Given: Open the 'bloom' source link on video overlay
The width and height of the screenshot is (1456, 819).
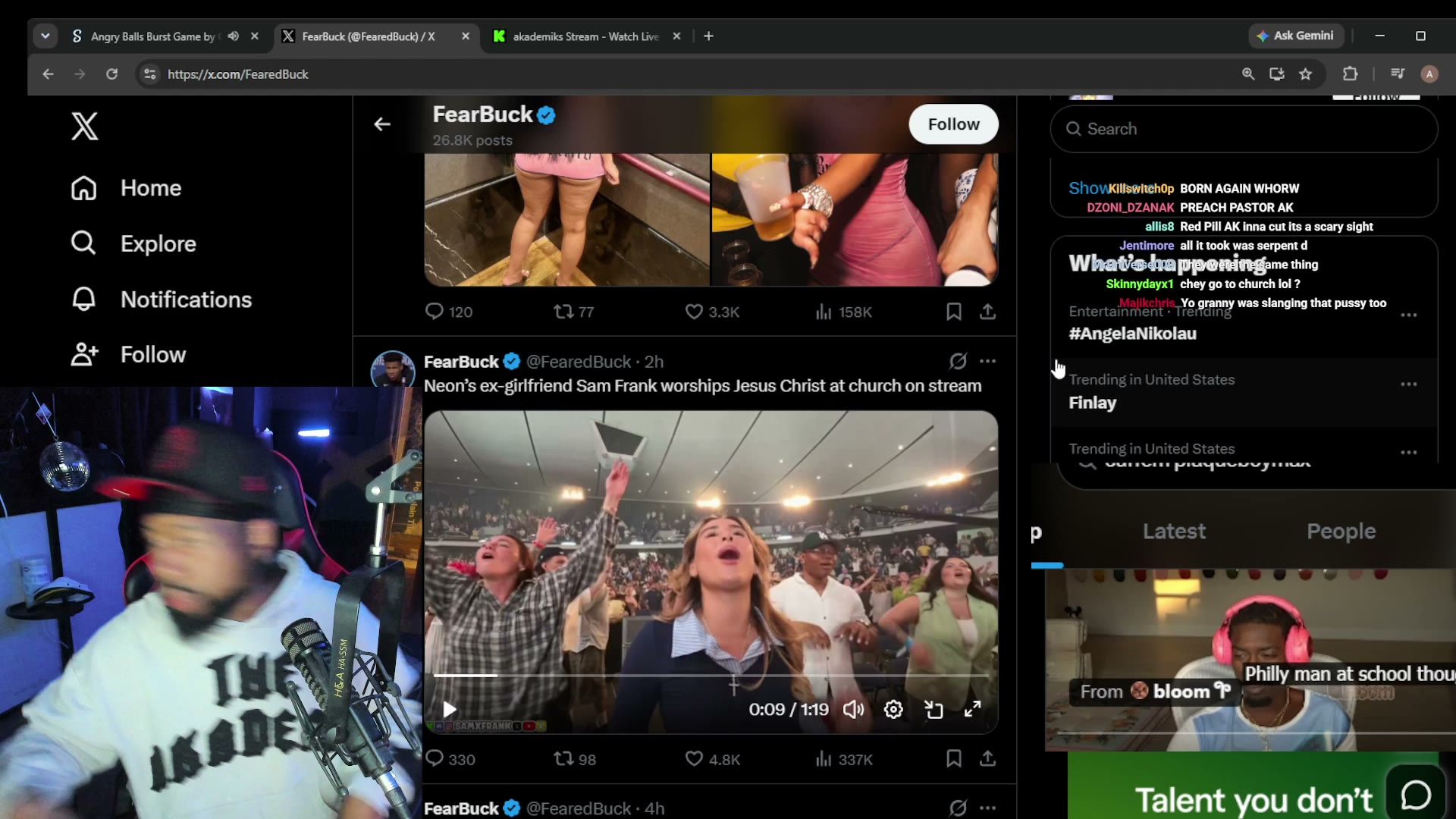Looking at the screenshot, I should pos(1155,692).
